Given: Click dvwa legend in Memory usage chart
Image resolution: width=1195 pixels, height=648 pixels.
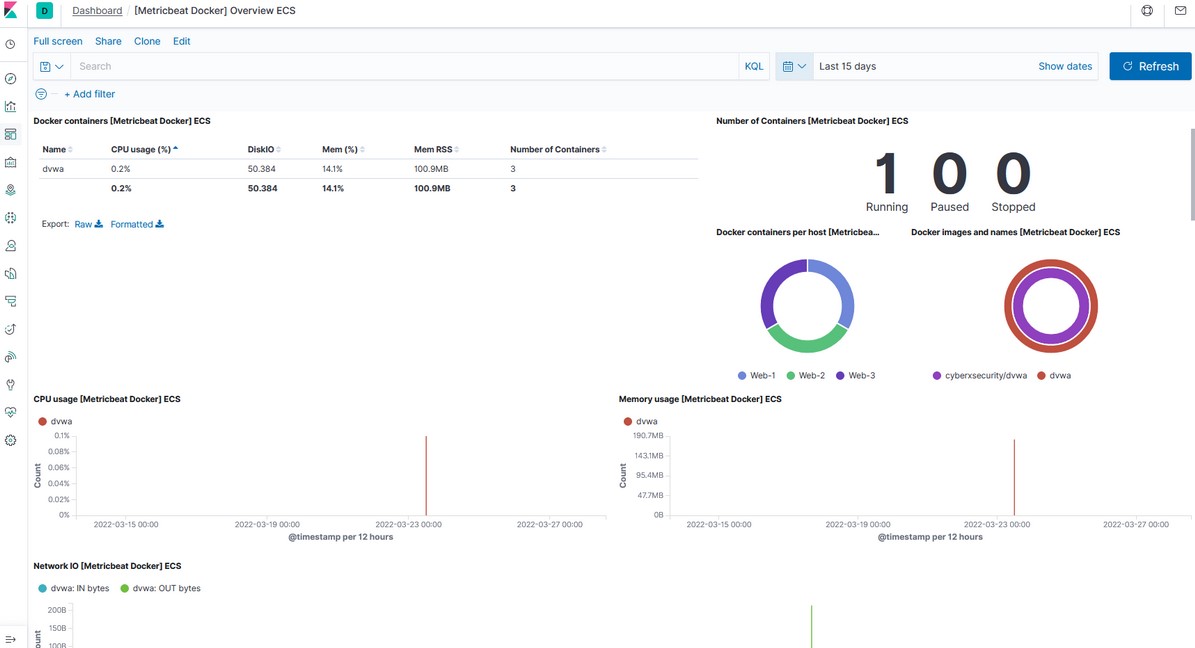Looking at the screenshot, I should point(640,421).
